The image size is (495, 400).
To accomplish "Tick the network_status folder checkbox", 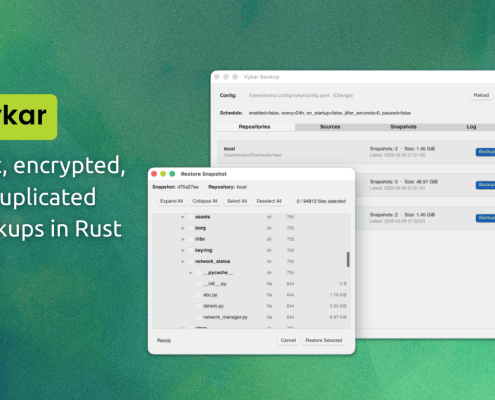I will coord(191,261).
